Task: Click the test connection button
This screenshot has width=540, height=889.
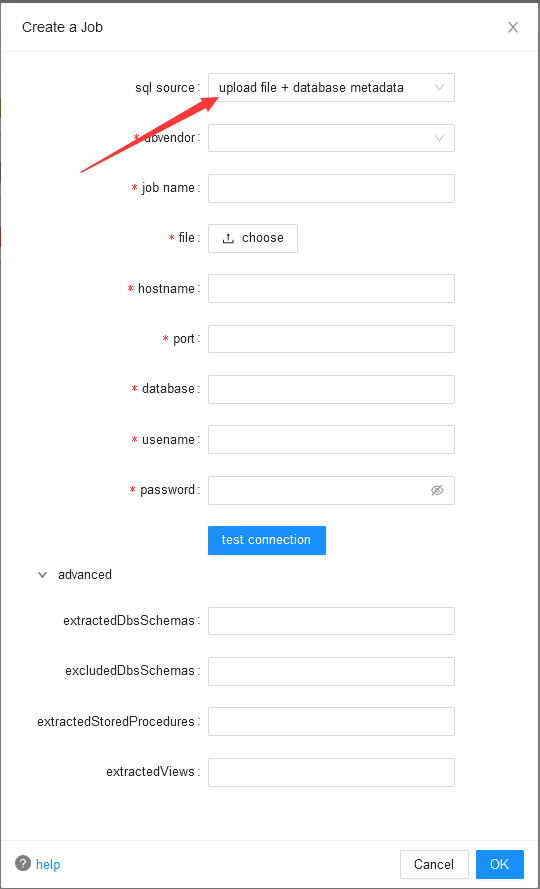Action: [267, 540]
